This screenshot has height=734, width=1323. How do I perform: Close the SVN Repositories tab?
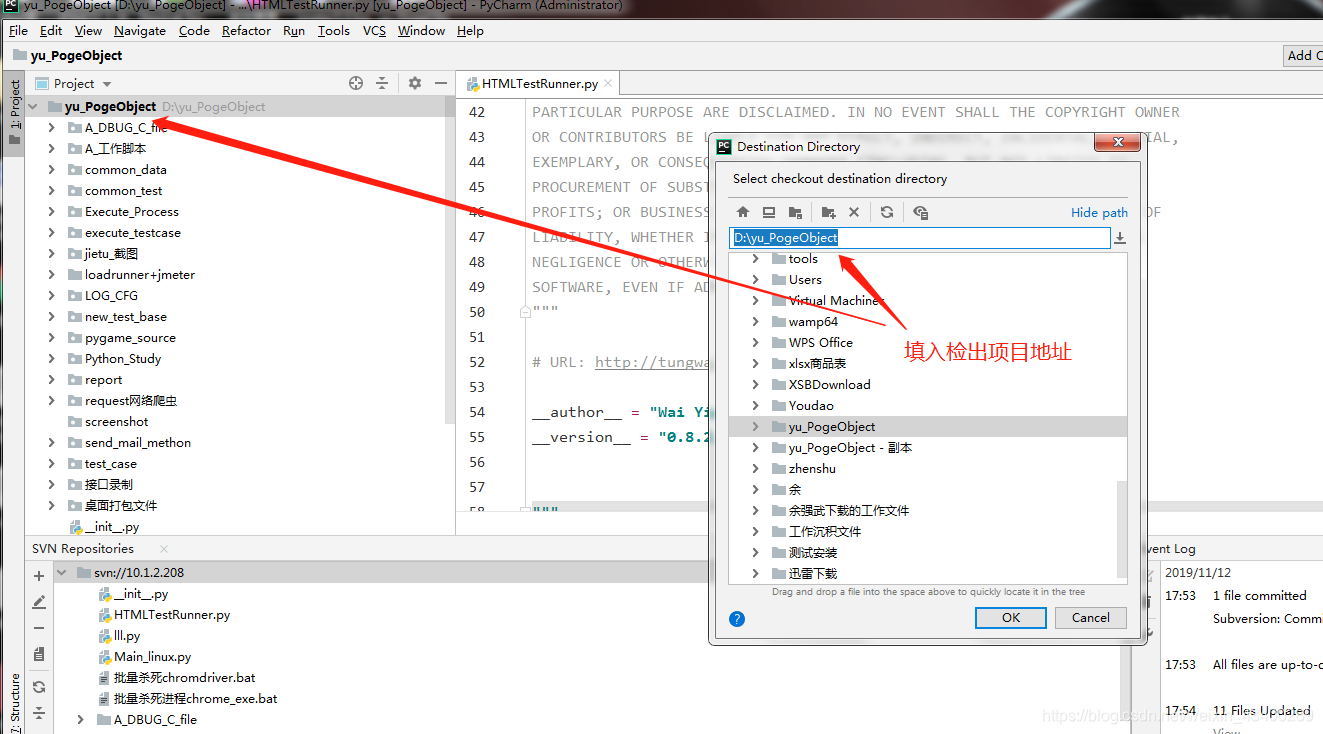pyautogui.click(x=164, y=549)
